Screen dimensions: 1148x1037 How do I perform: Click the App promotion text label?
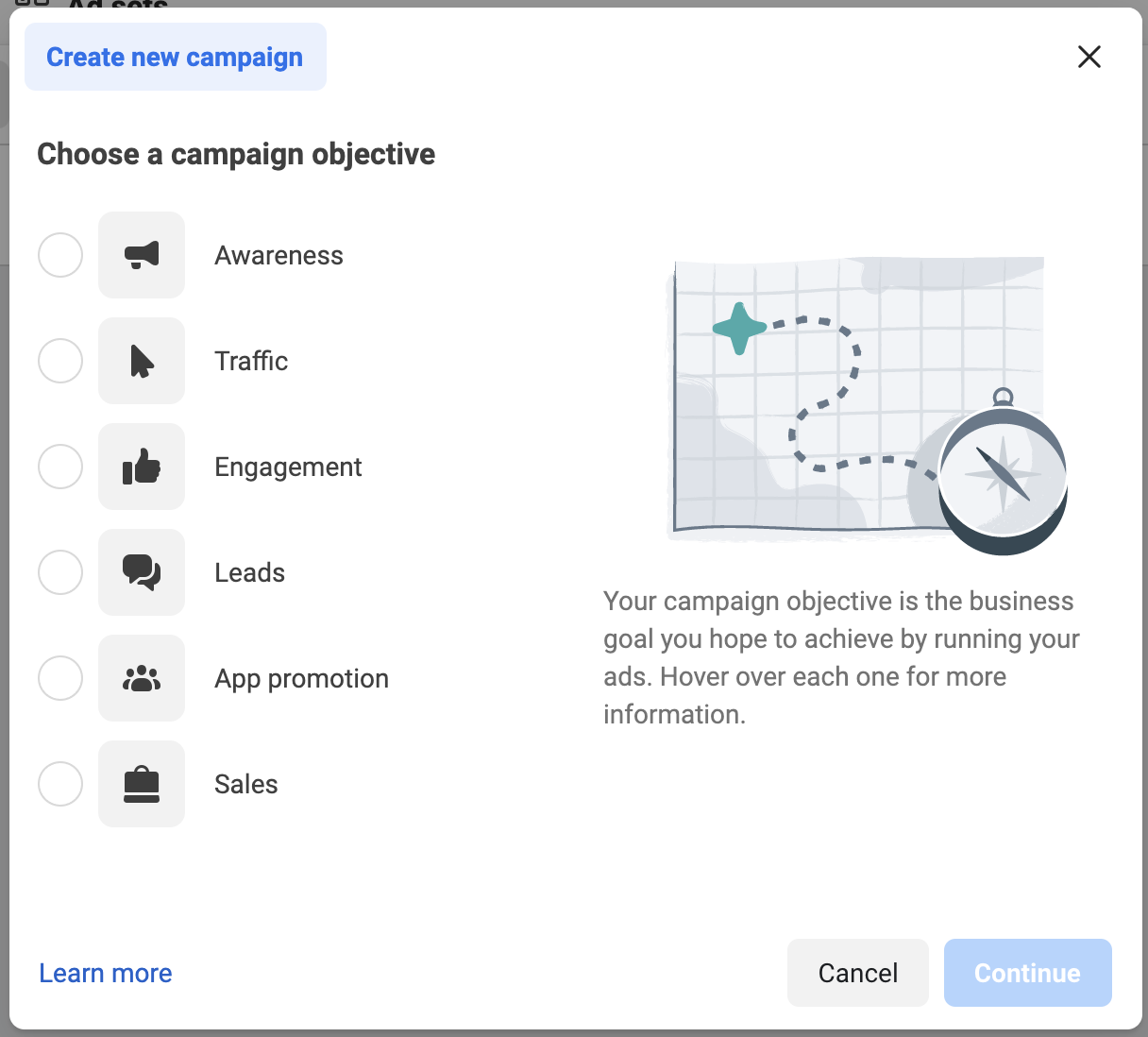[301, 678]
